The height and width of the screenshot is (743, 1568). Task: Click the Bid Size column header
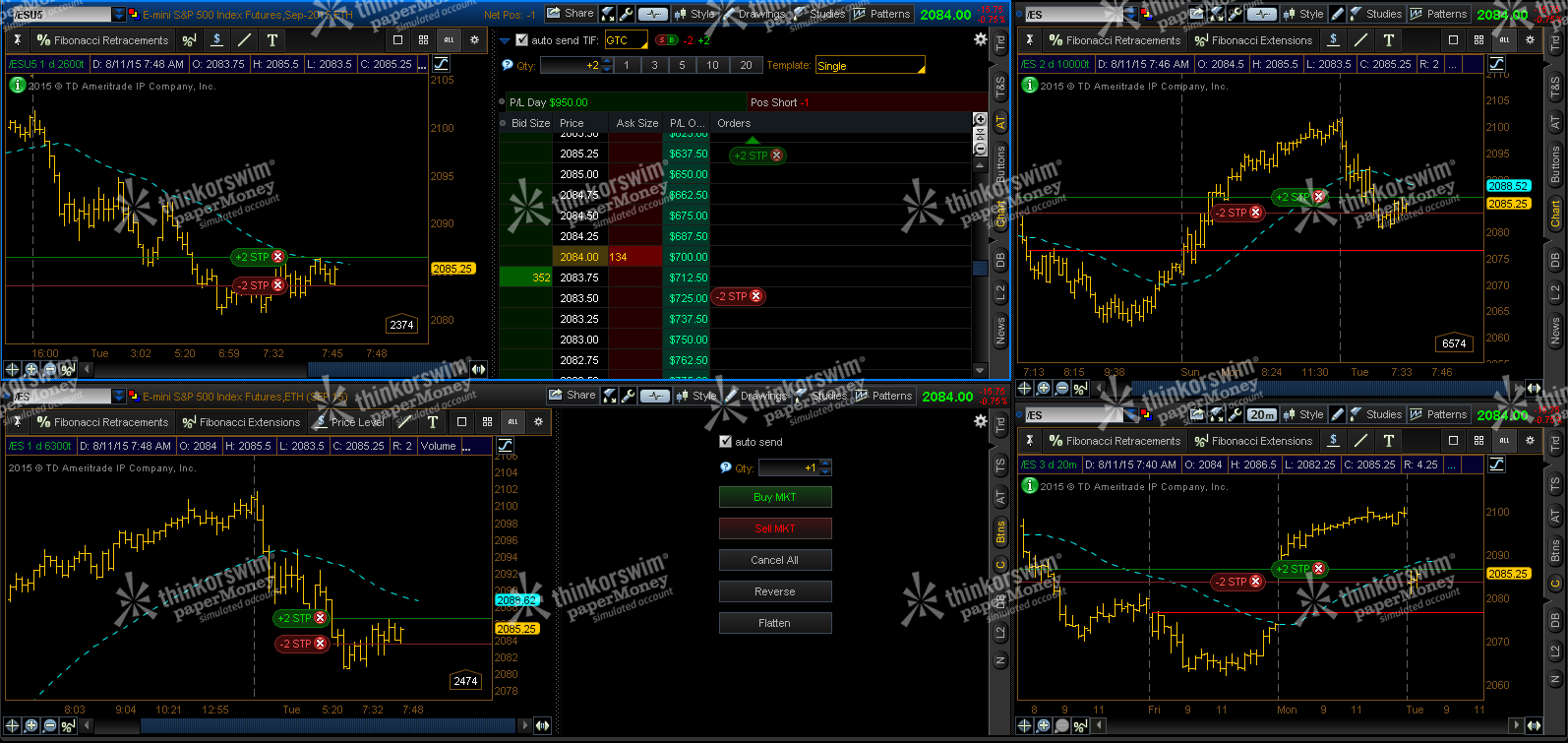pos(531,123)
